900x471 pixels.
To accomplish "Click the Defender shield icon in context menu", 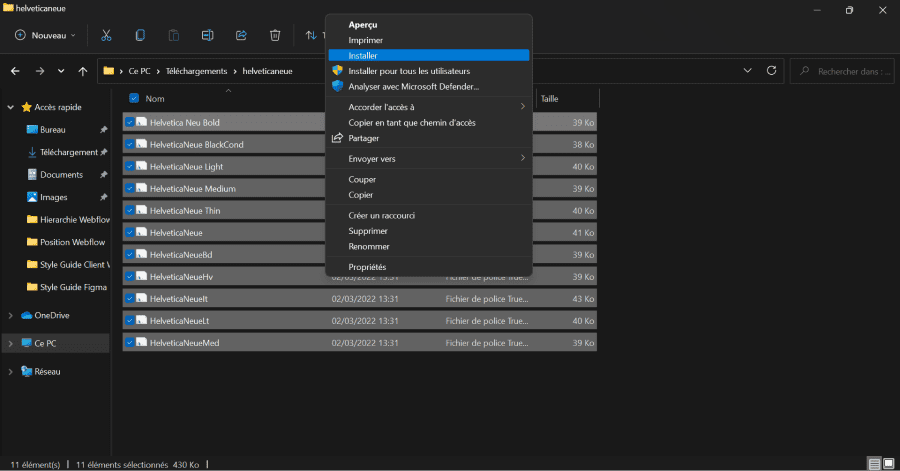I will pyautogui.click(x=338, y=86).
